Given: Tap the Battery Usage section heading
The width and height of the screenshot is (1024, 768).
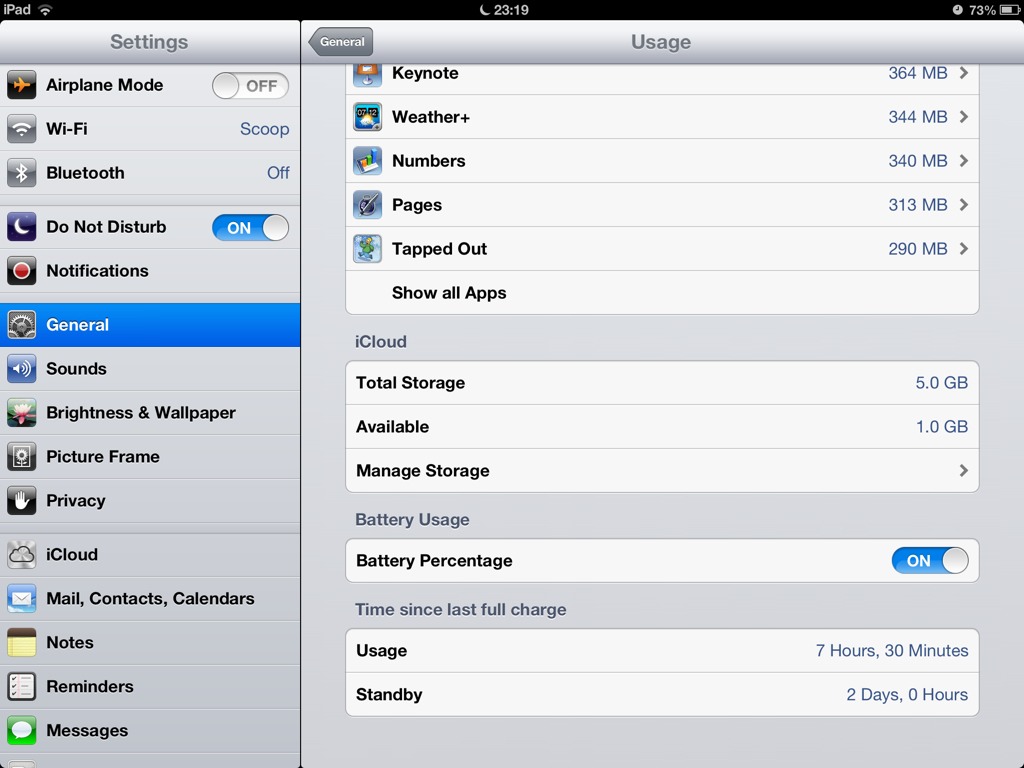Looking at the screenshot, I should pos(412,519).
